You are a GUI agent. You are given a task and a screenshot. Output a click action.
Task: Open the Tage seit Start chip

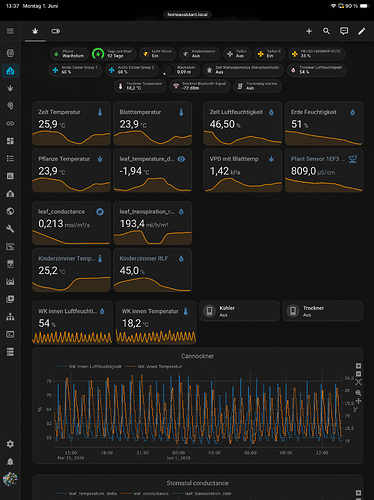tap(114, 54)
